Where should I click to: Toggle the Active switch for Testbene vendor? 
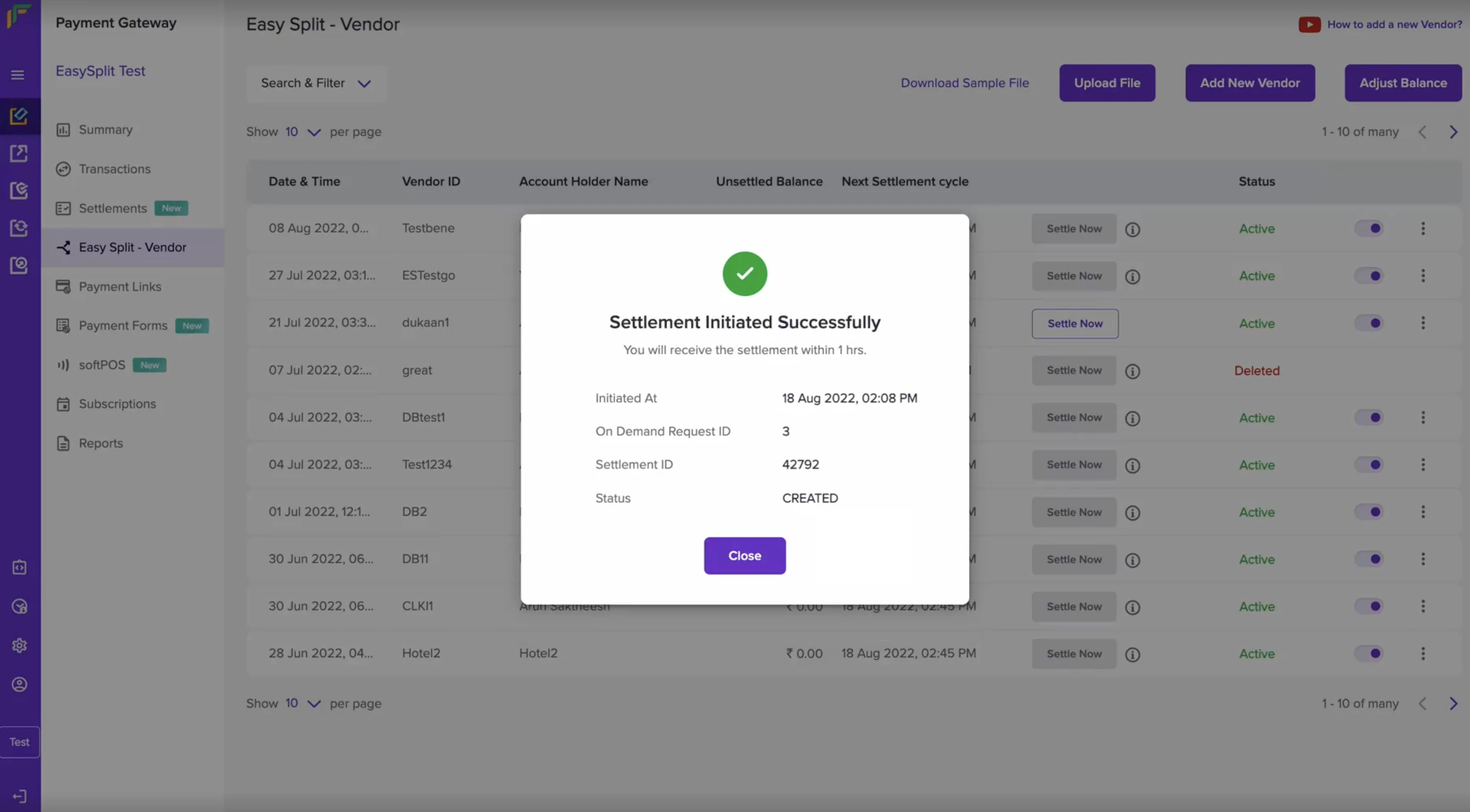coord(1368,228)
